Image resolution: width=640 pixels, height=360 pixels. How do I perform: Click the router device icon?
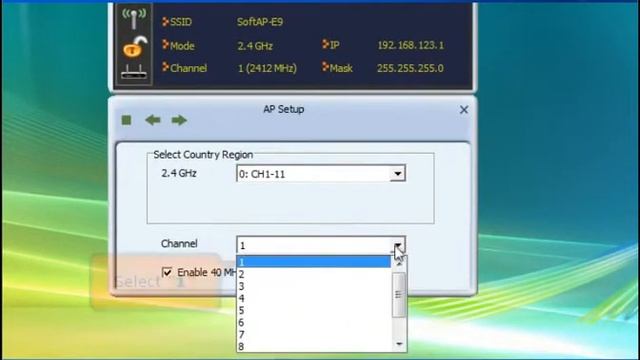pos(134,71)
